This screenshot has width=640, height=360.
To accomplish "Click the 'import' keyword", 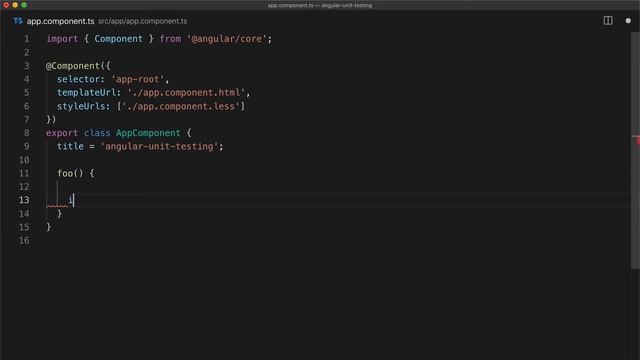I will [62, 39].
